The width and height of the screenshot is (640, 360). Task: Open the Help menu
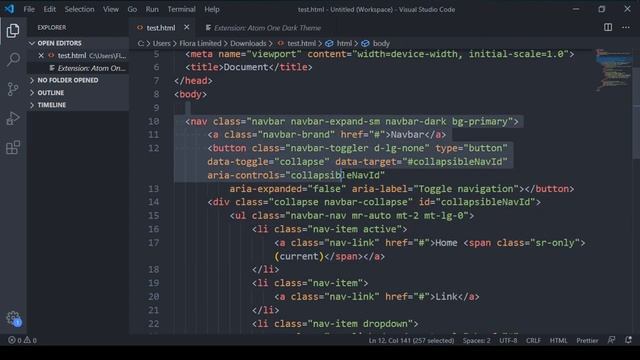[212, 9]
